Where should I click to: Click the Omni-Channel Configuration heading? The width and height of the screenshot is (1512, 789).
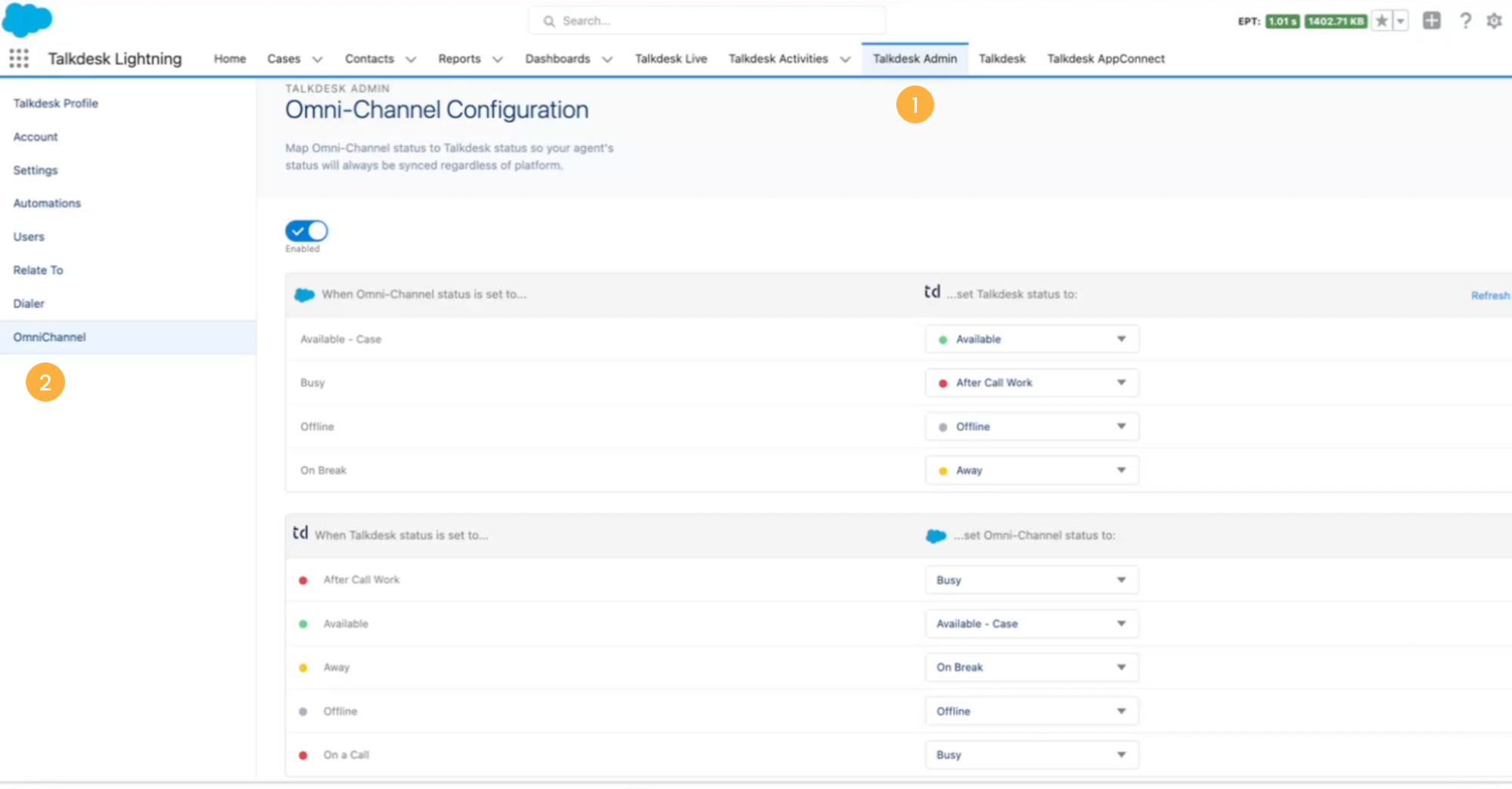pos(436,110)
